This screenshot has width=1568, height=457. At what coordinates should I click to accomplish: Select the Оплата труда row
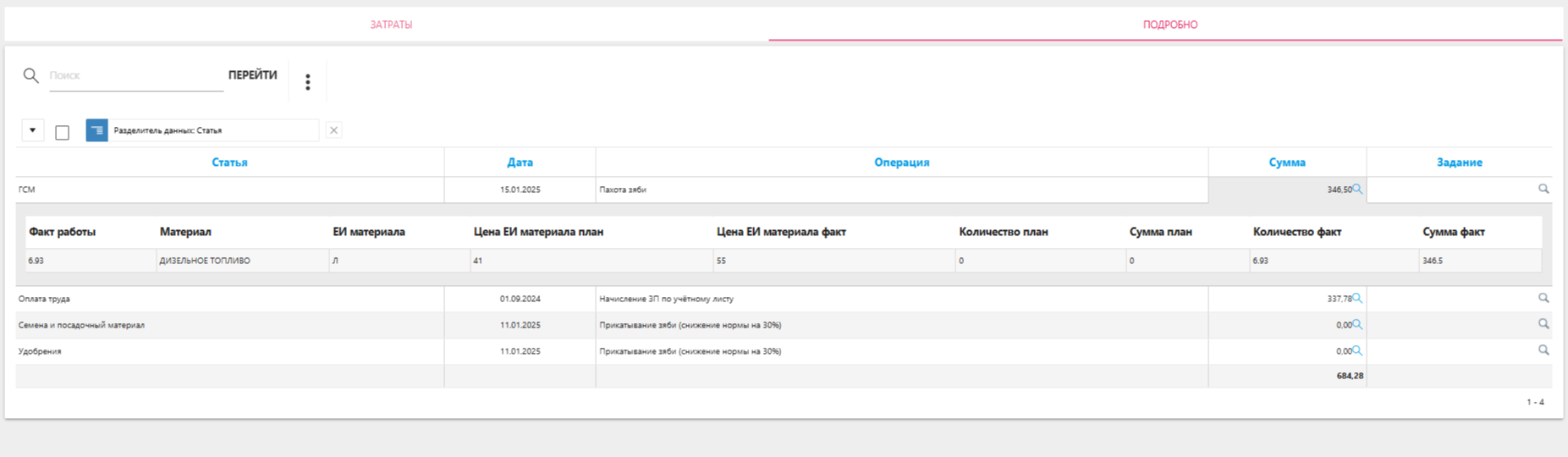click(228, 299)
